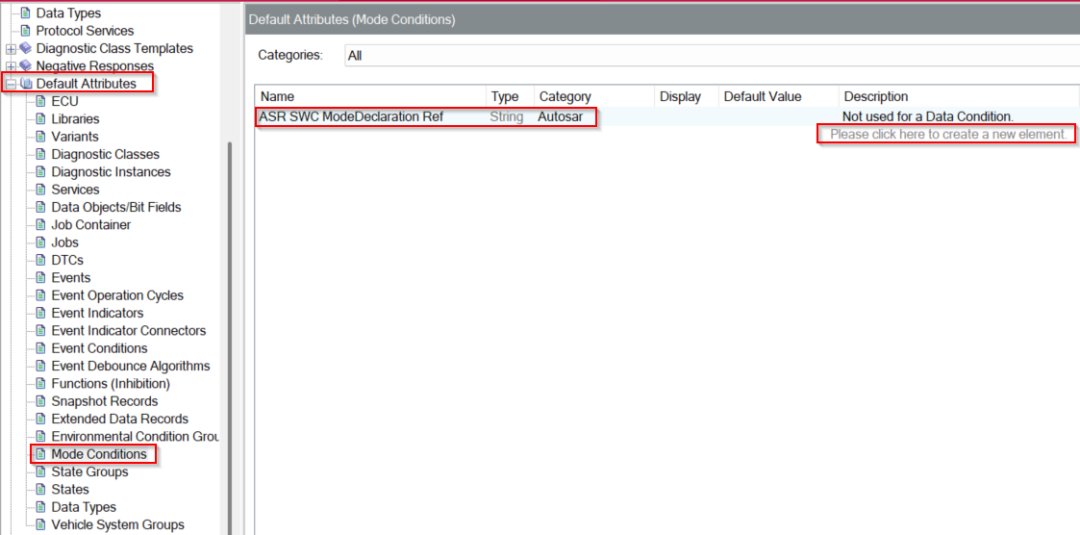Click the Job Container document icon
The height and width of the screenshot is (535, 1080).
[x=41, y=225]
